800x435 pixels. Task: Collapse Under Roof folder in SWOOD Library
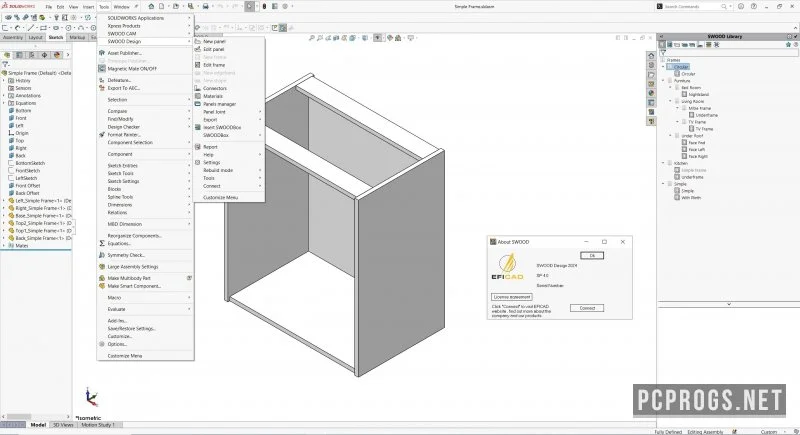pyautogui.click(x=670, y=136)
